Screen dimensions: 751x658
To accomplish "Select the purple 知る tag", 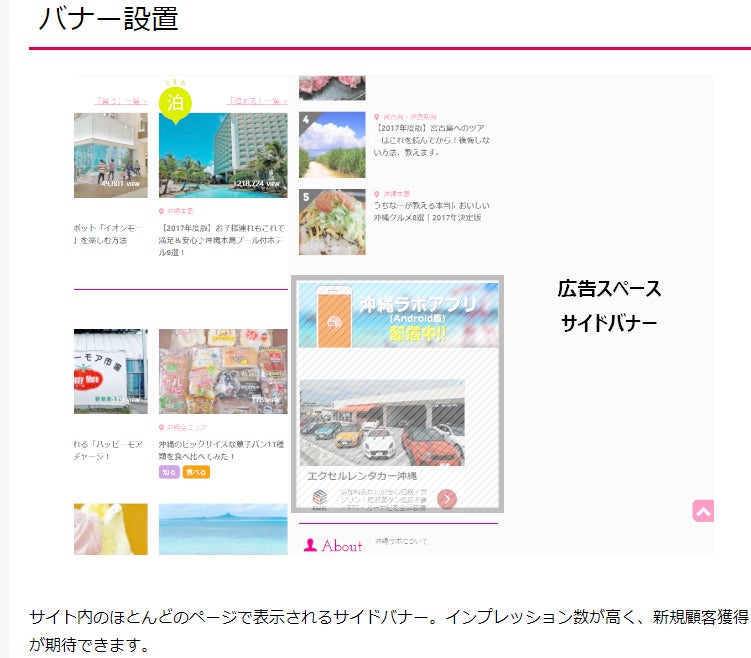I will point(169,472).
